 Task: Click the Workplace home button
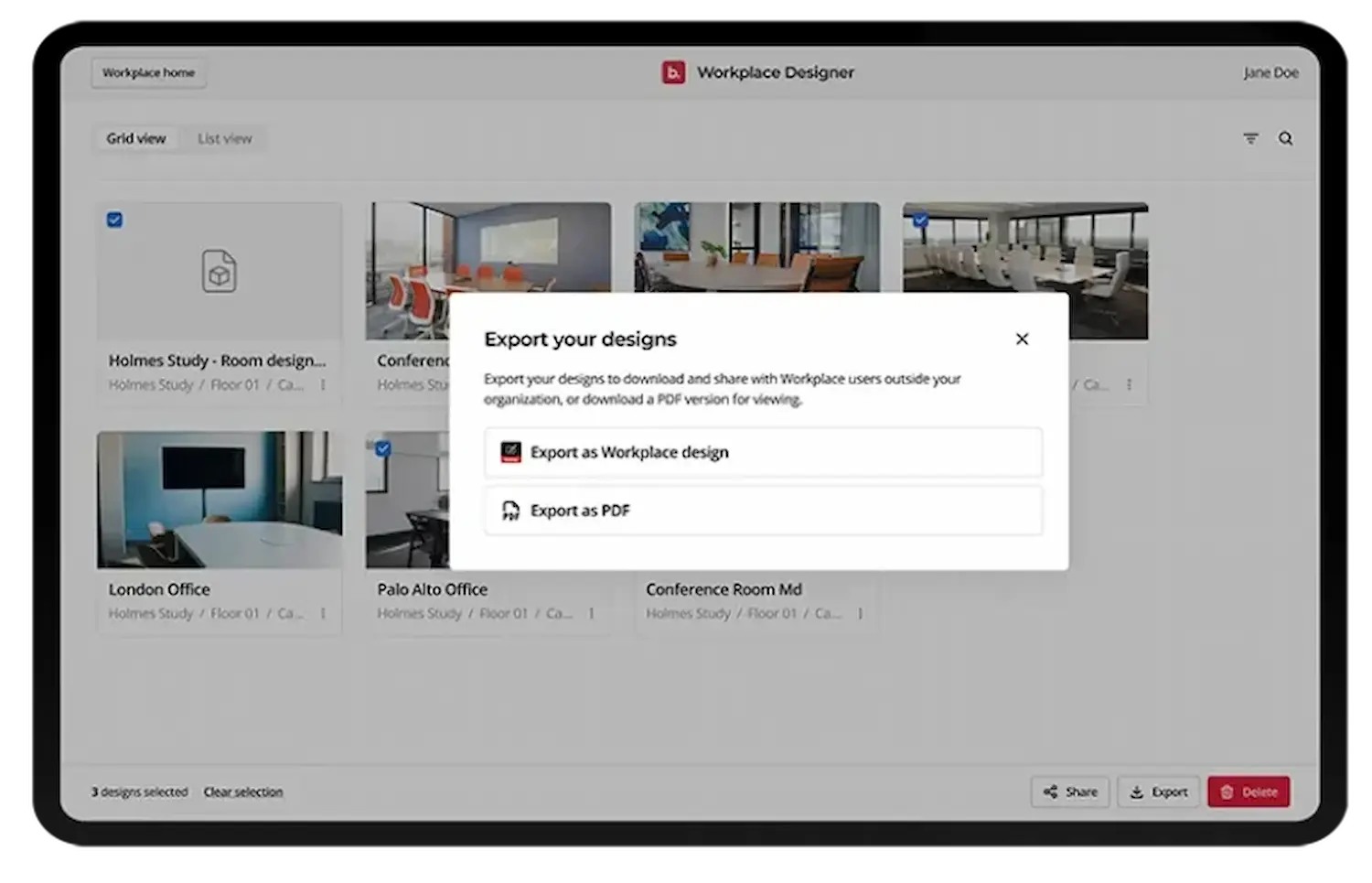(x=148, y=72)
